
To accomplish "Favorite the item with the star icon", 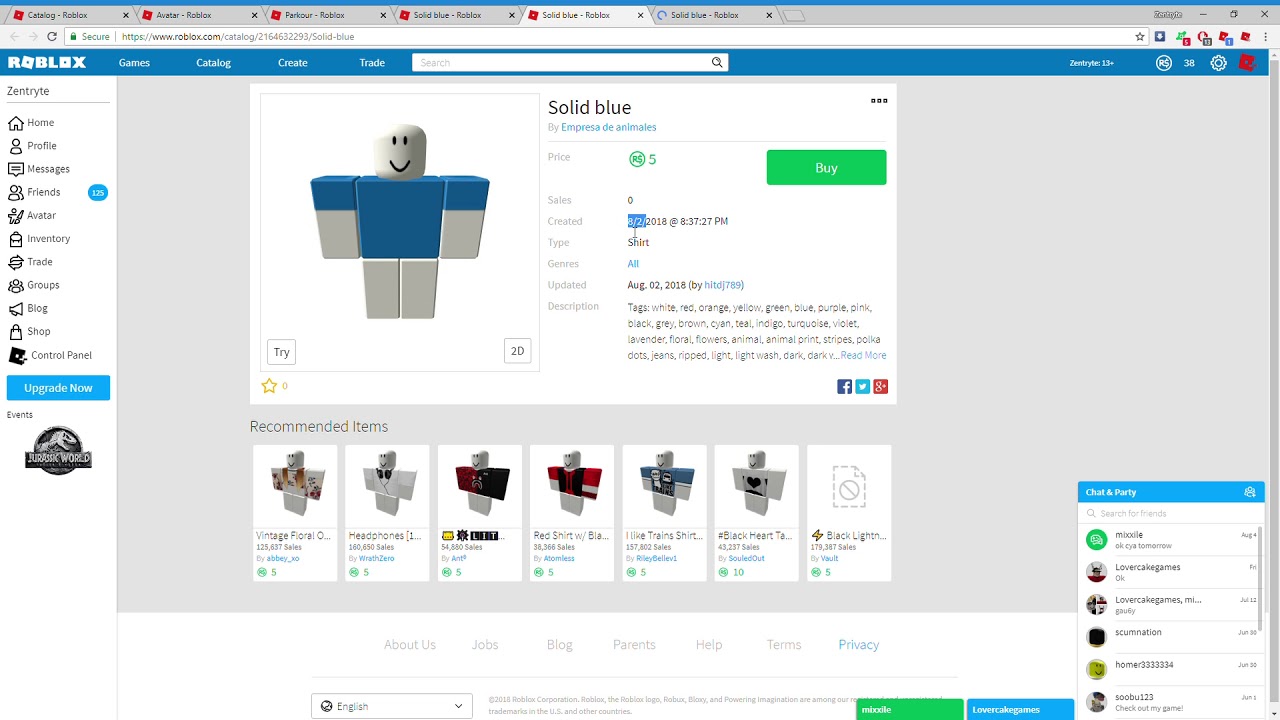I will pos(268,386).
